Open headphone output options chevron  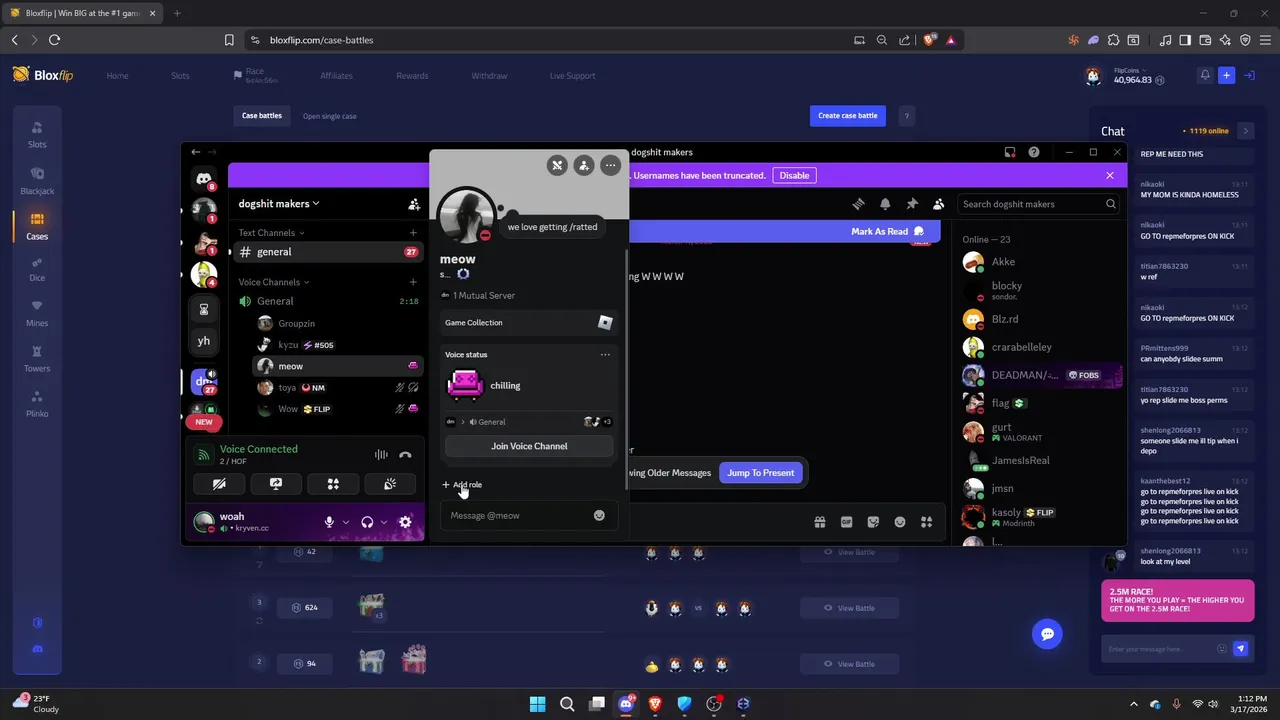(x=384, y=522)
